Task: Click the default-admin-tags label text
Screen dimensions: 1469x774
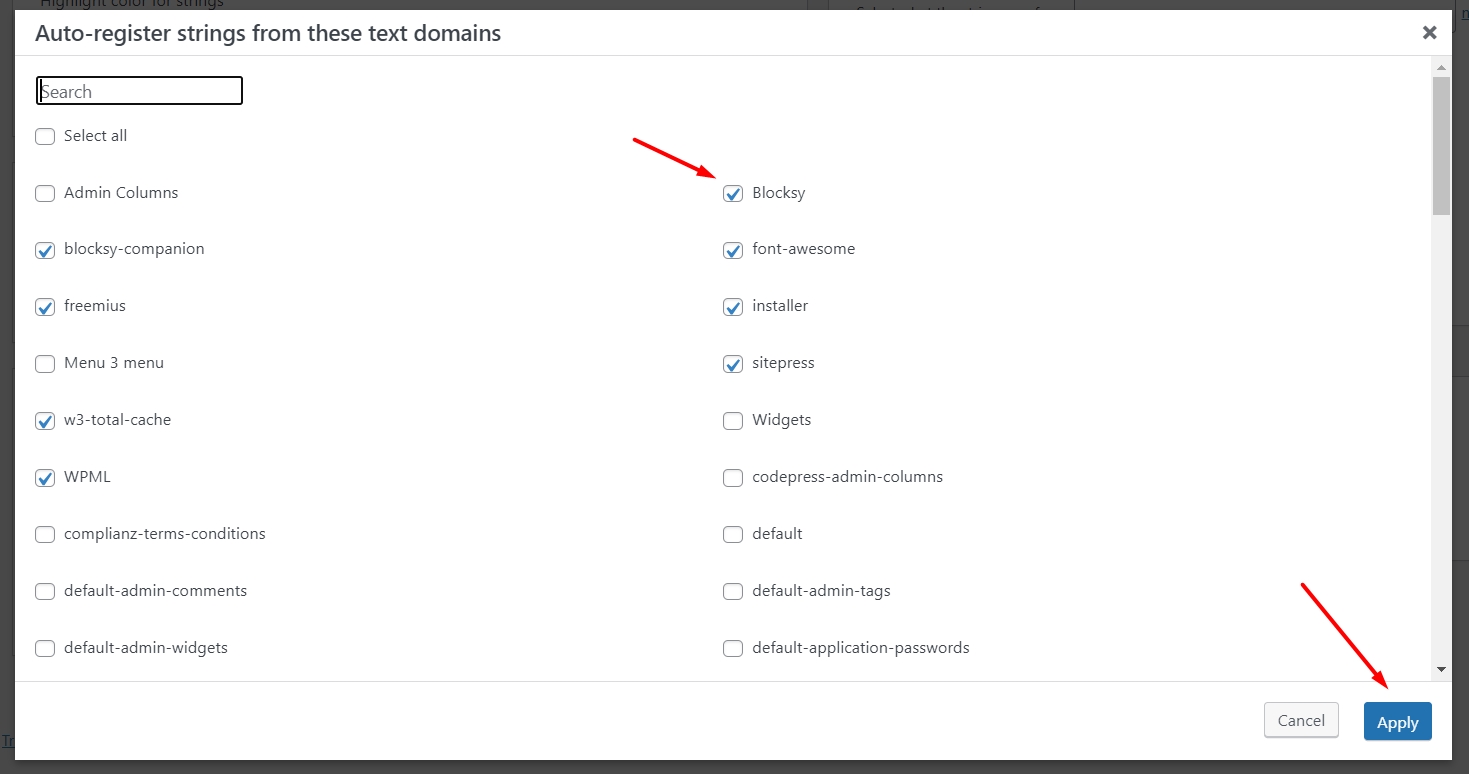Action: (821, 591)
